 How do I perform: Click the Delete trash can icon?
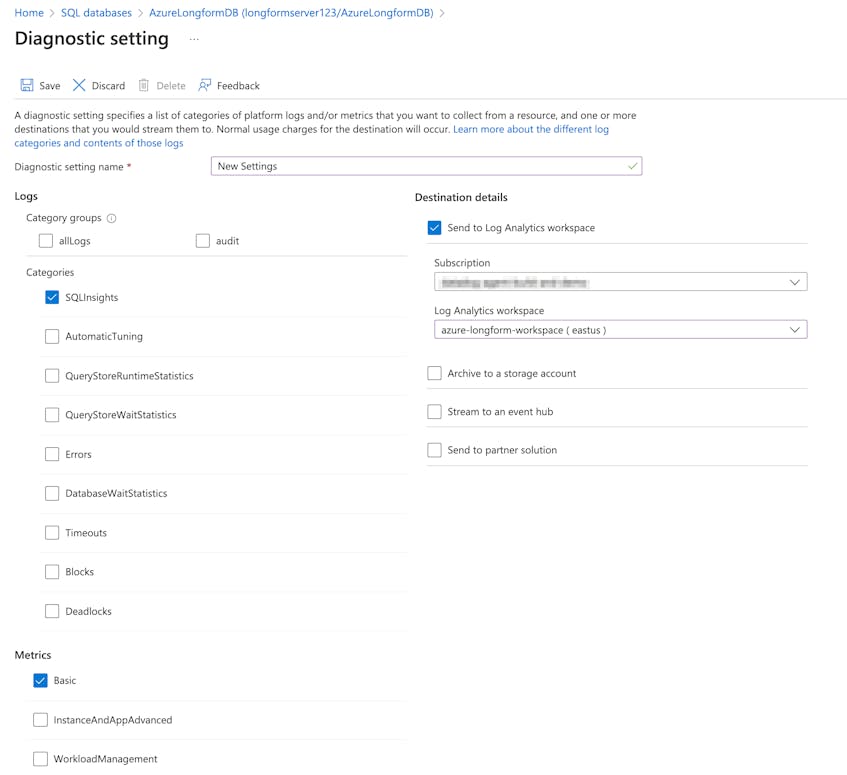[144, 85]
